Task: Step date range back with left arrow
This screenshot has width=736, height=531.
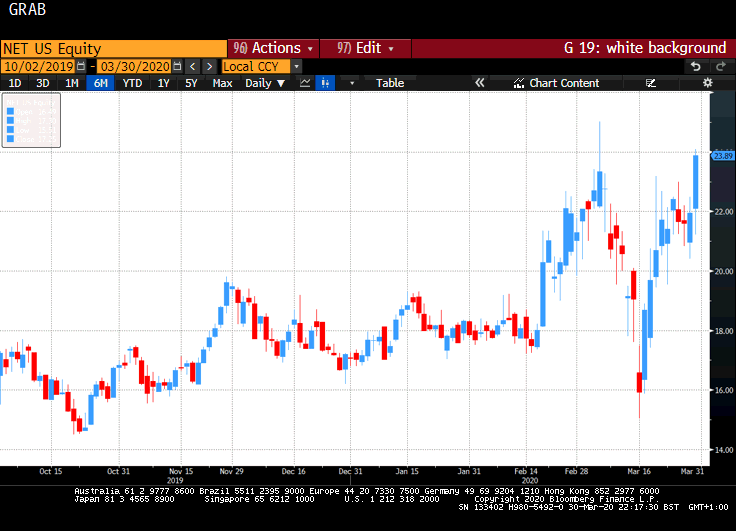Action: pos(193,66)
